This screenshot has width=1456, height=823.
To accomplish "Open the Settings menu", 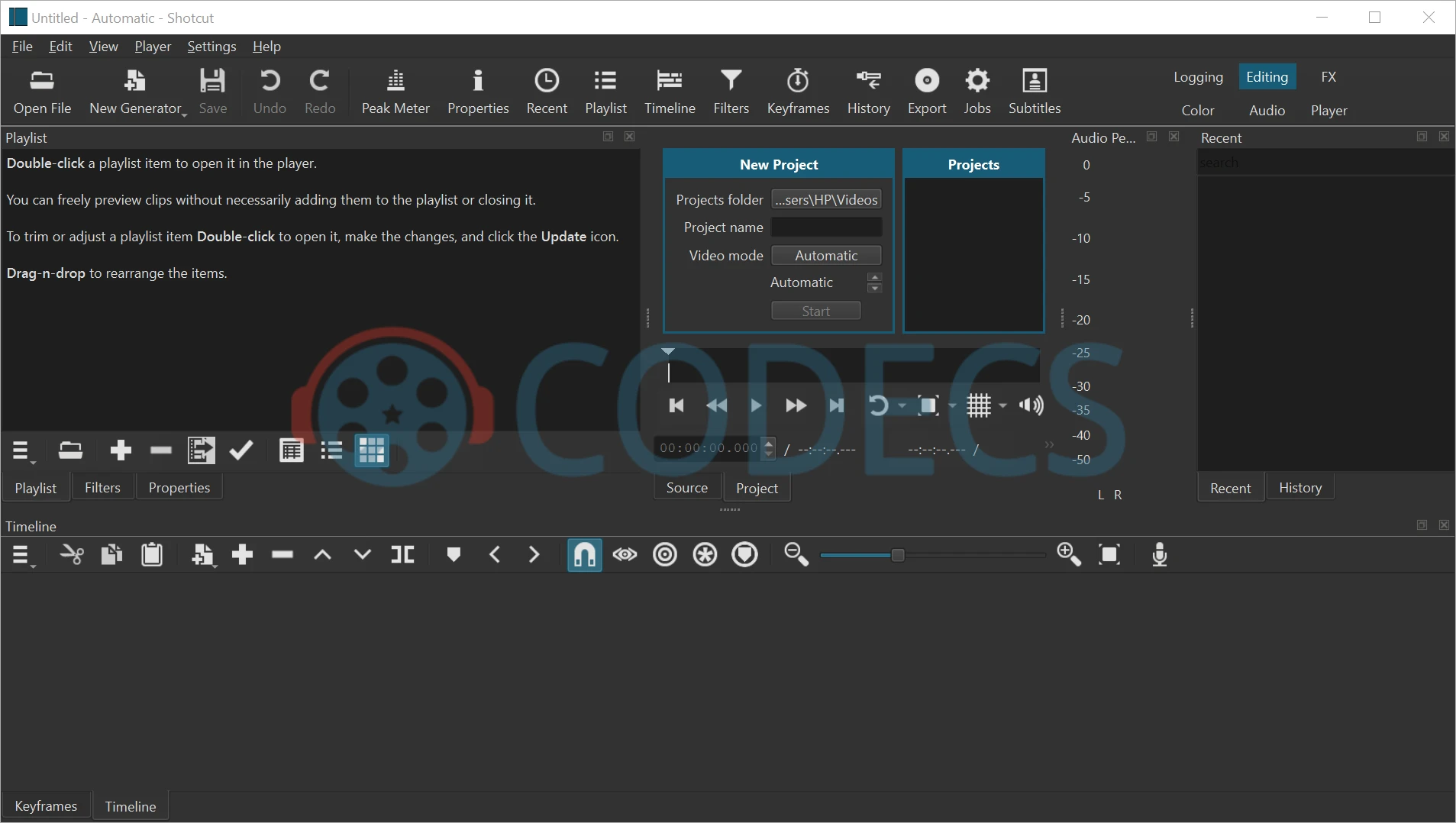I will tap(211, 47).
